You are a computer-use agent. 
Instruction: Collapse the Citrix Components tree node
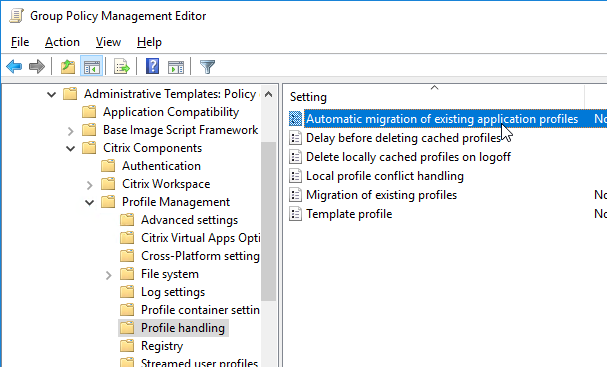point(70,148)
